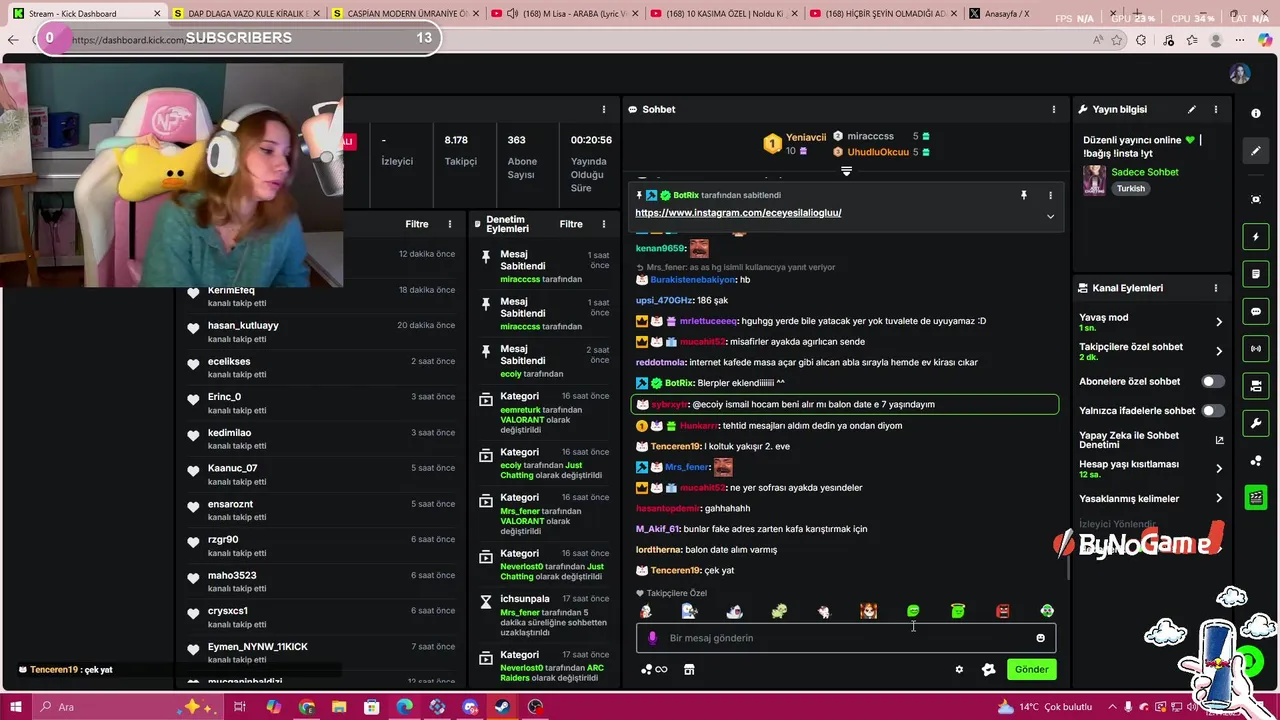
Task: Open chat settings gear icon
Action: click(x=959, y=670)
